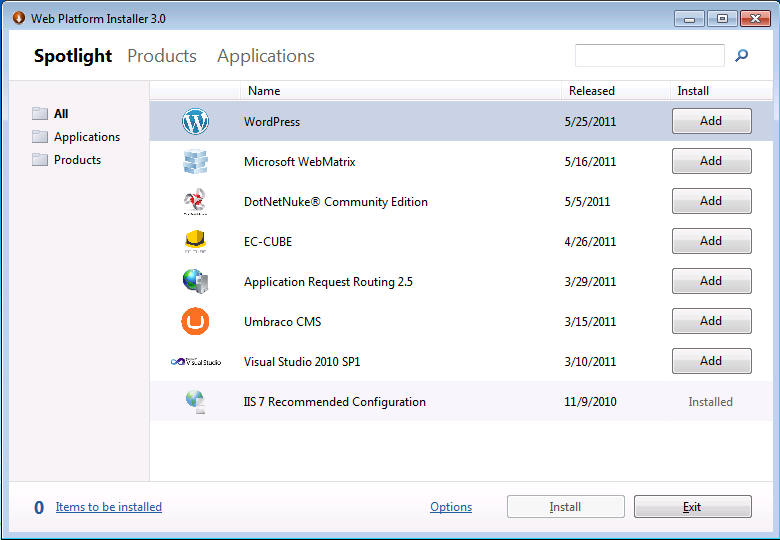This screenshot has height=540, width=780.
Task: Click the Exit button
Action: point(692,507)
